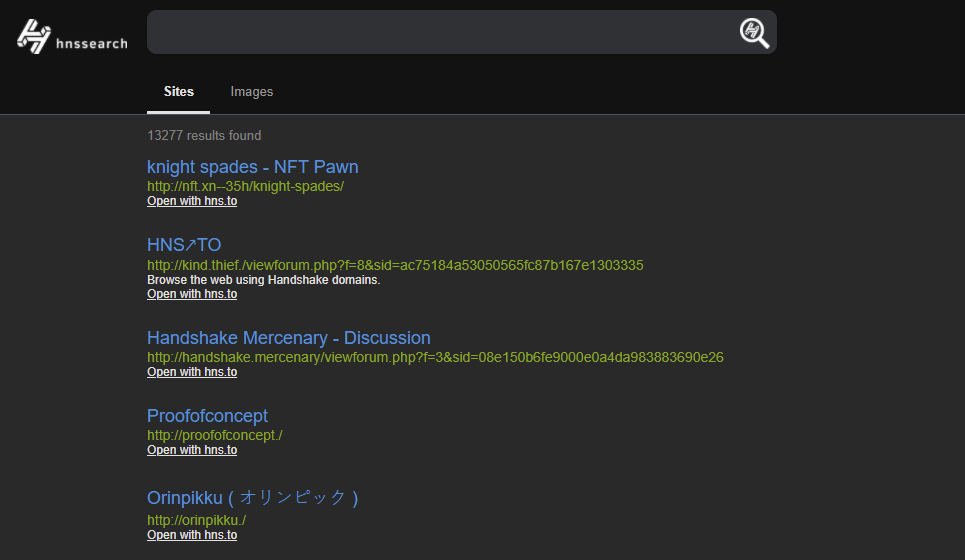Click the http://orinpikku./ URL
965x560 pixels.
[196, 520]
